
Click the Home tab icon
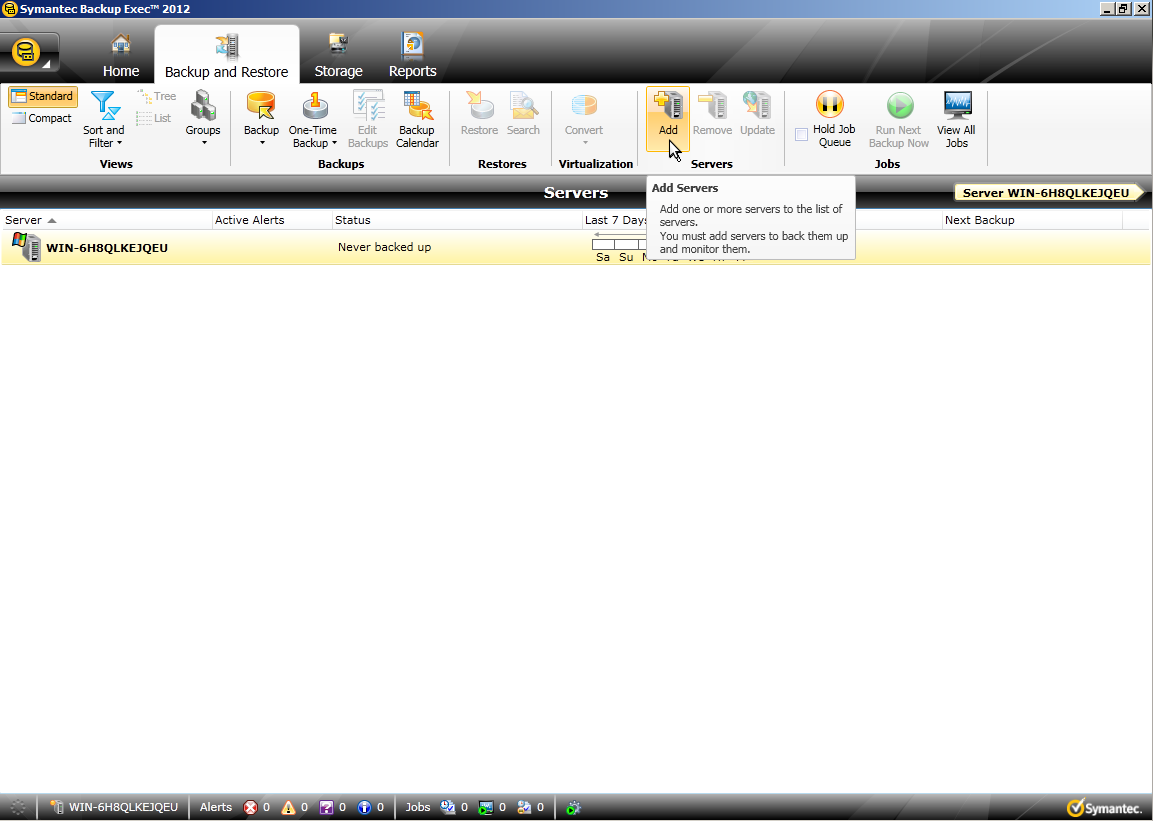pyautogui.click(x=121, y=46)
